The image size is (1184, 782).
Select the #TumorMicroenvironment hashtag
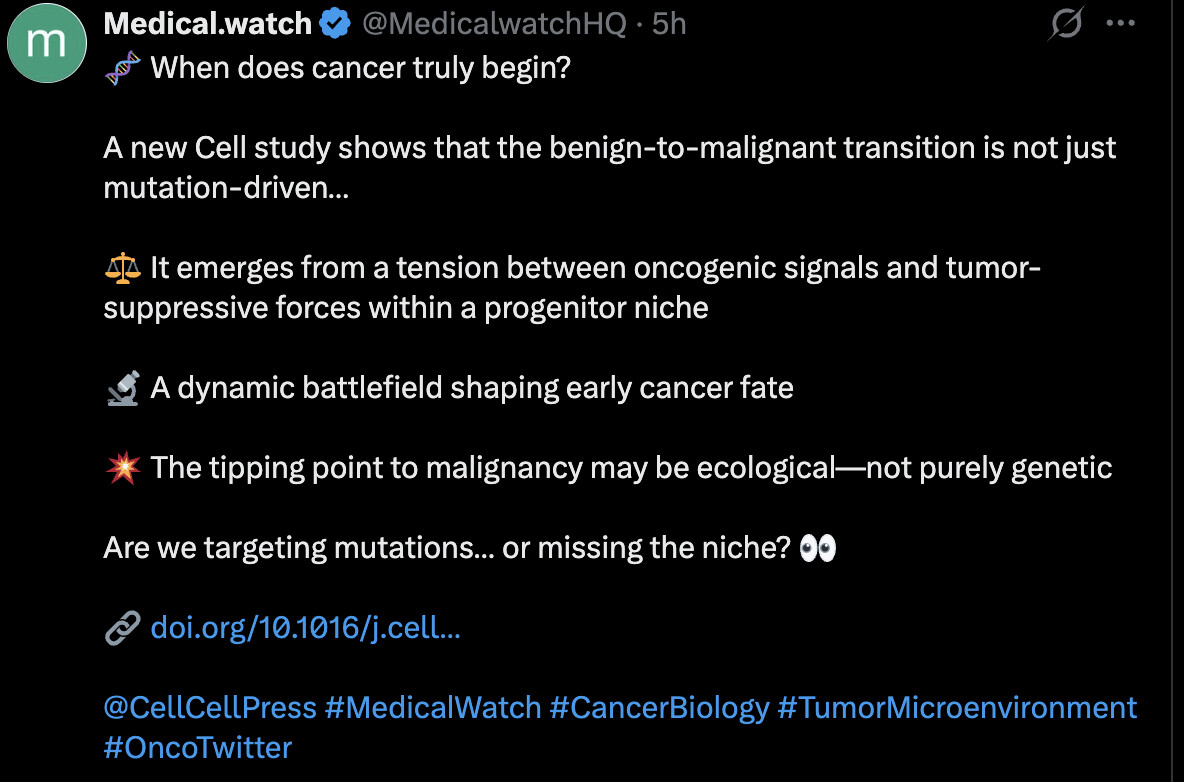[x=957, y=708]
